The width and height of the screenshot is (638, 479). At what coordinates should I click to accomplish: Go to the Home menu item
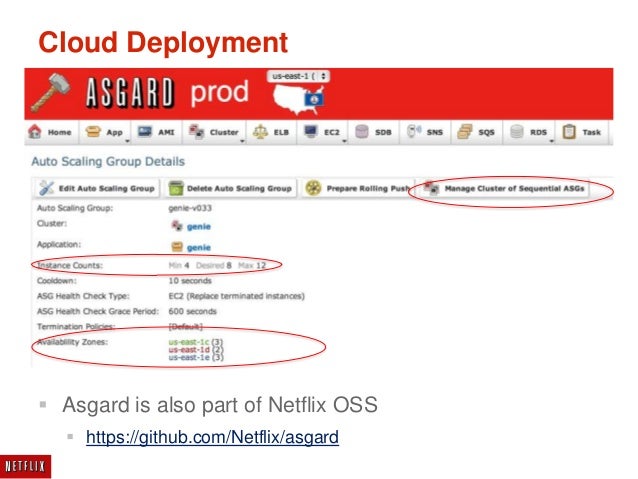coord(51,132)
